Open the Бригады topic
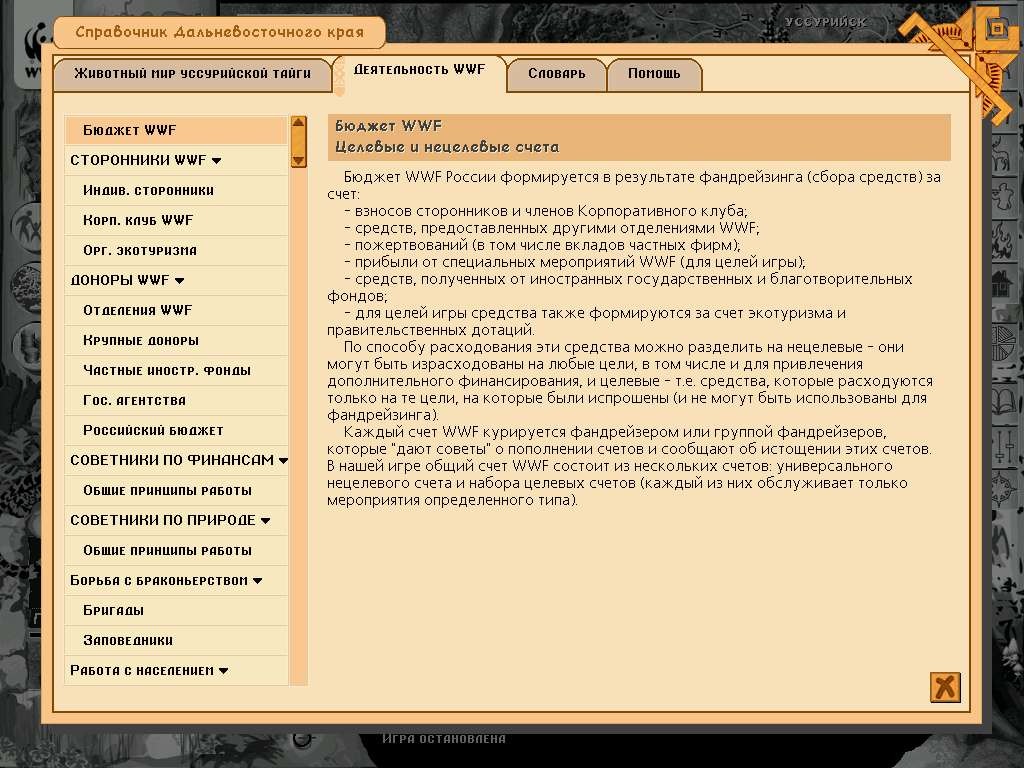Screen dimensions: 1024x768 coord(176,611)
